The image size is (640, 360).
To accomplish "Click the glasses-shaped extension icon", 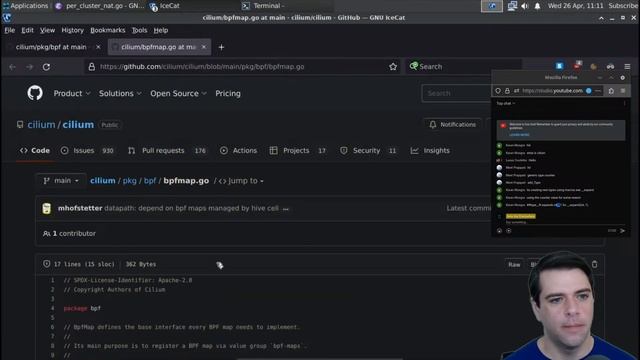I will 611,66.
